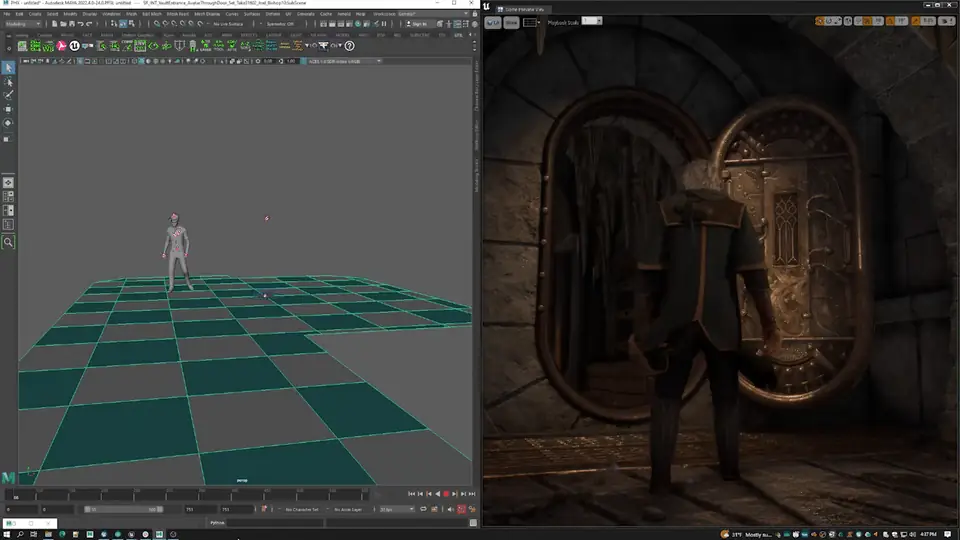This screenshot has height=540, width=960.
Task: Click the shield shelf icon
Action: [179, 46]
